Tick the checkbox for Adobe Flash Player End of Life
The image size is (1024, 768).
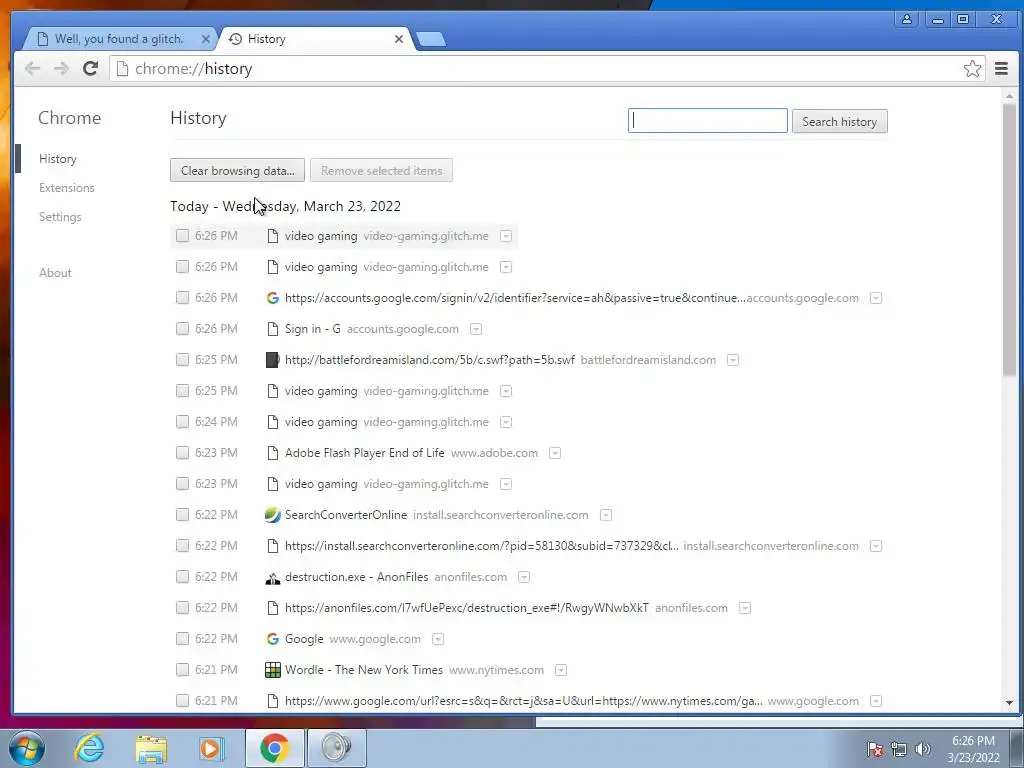point(182,453)
